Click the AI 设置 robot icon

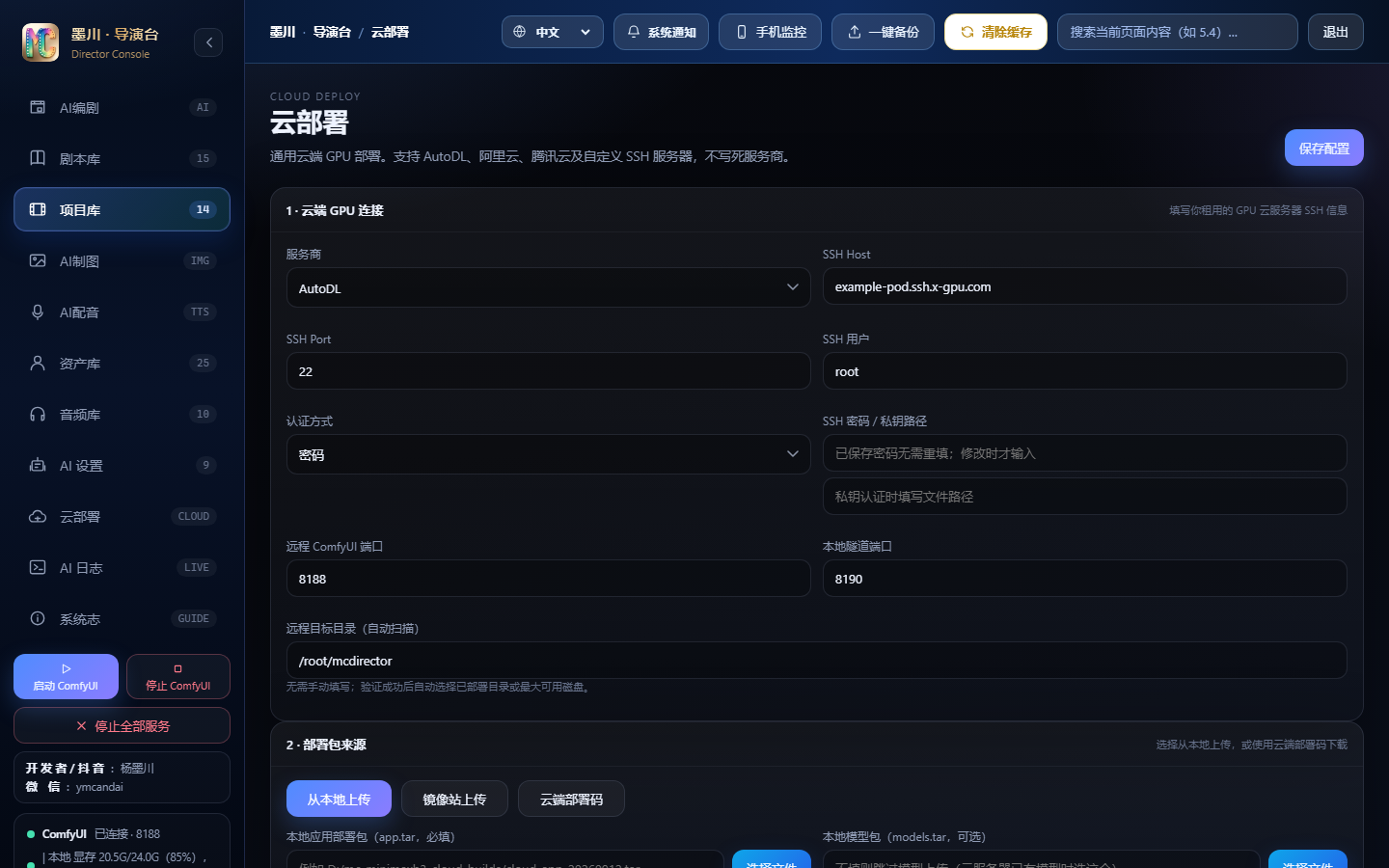(38, 465)
